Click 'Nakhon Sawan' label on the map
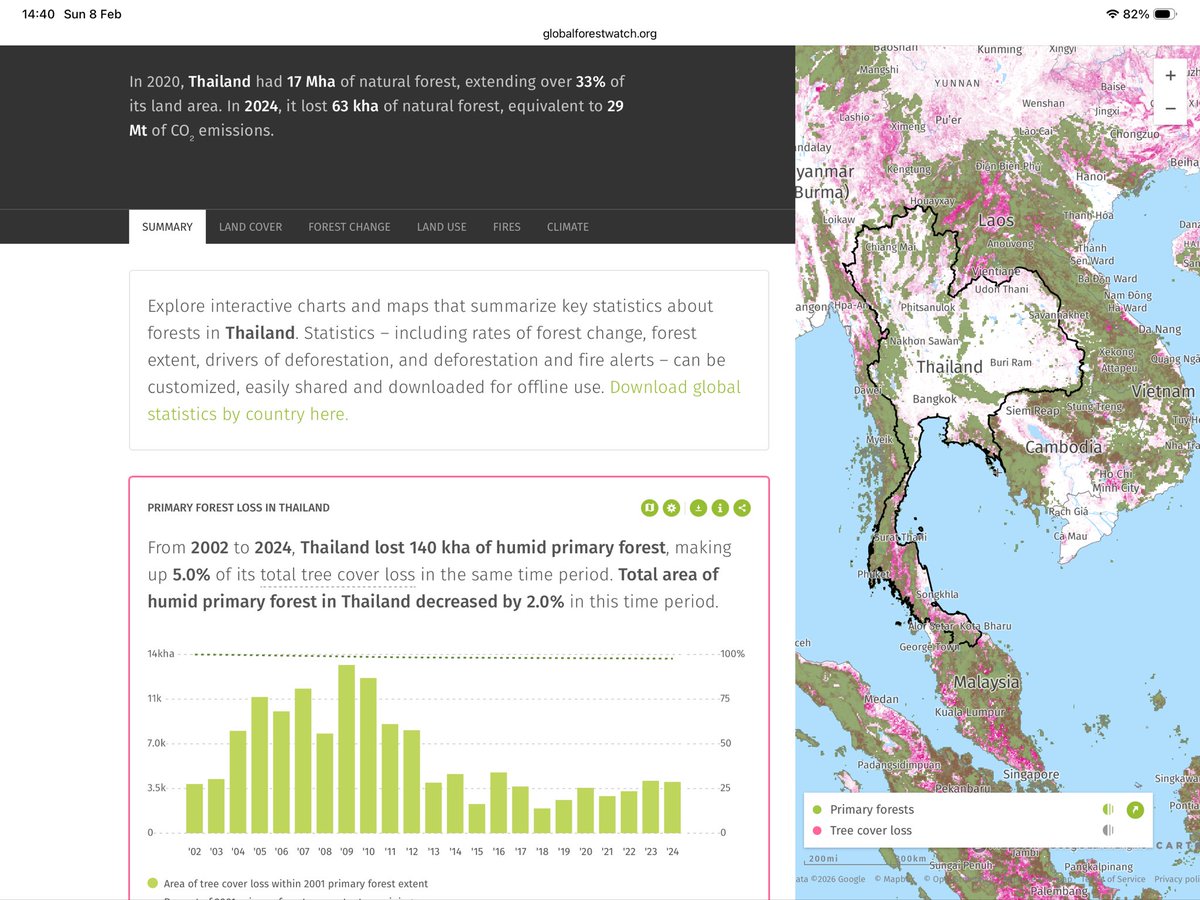 tap(922, 341)
